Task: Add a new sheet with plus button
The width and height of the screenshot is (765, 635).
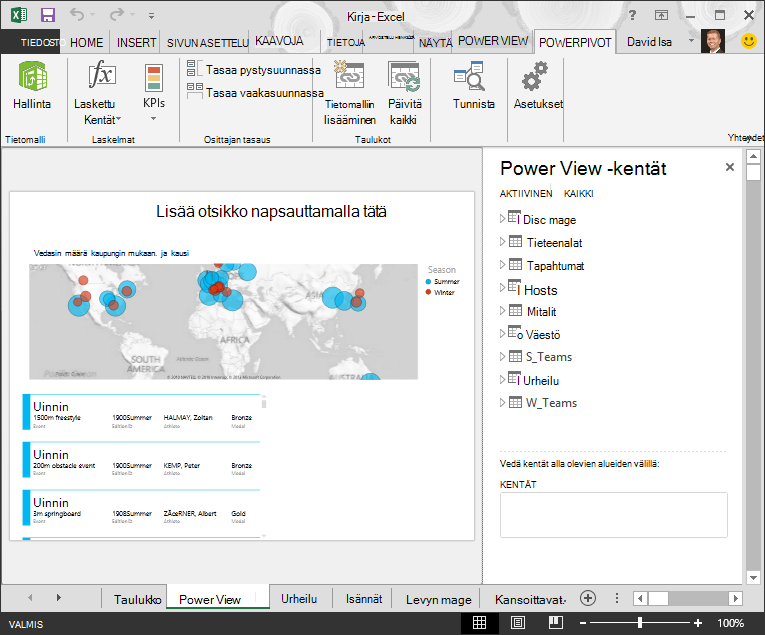Action: click(588, 598)
